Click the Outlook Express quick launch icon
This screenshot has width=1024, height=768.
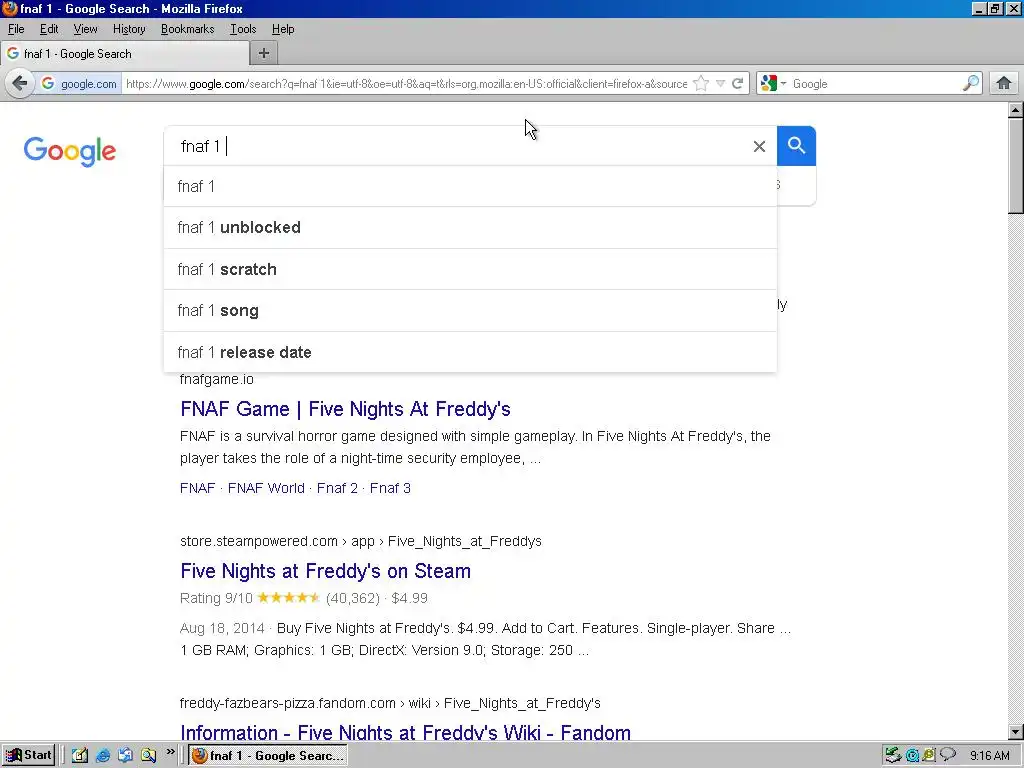[x=125, y=756]
